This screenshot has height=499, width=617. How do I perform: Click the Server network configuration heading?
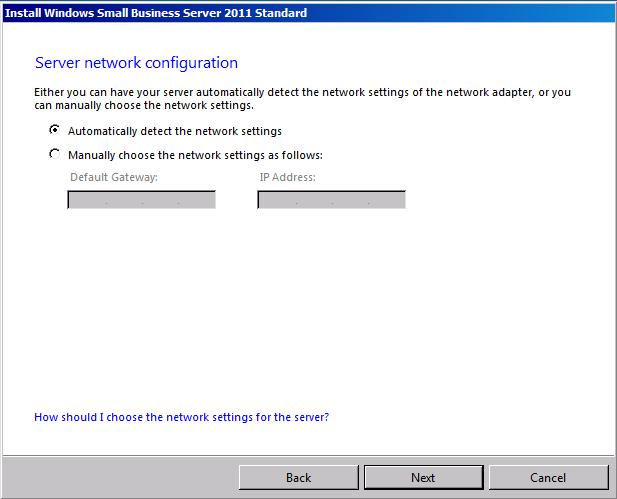point(137,63)
